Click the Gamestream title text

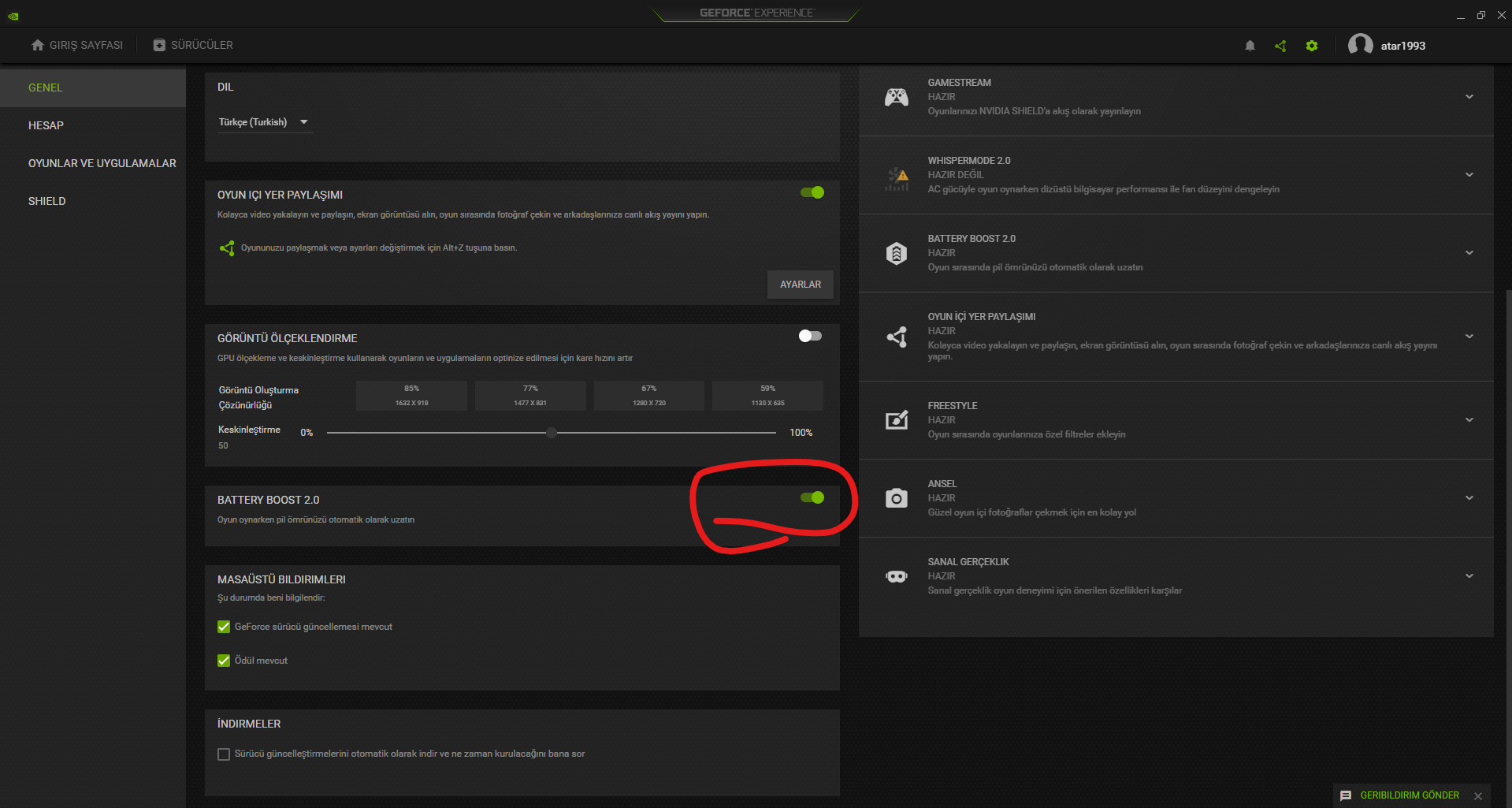(960, 83)
